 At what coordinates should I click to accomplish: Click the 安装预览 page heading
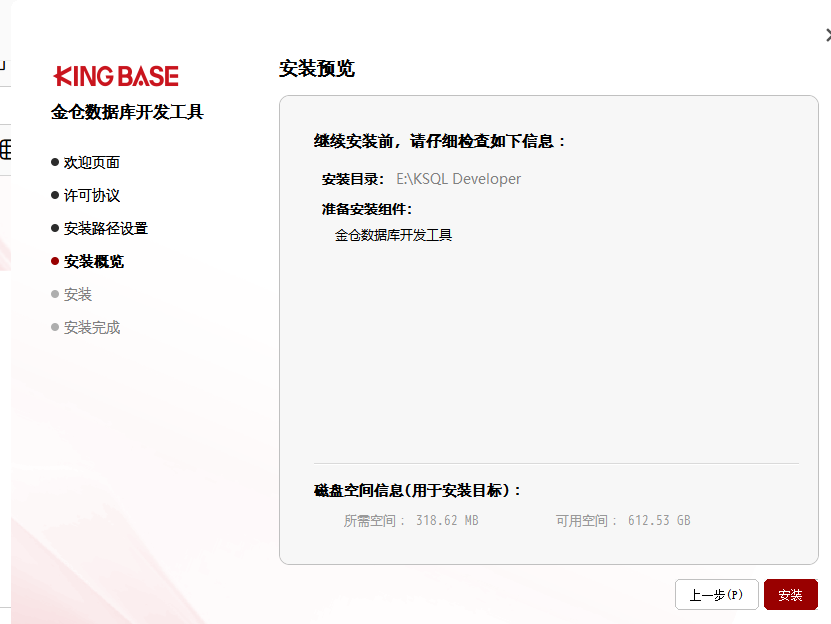click(x=316, y=69)
